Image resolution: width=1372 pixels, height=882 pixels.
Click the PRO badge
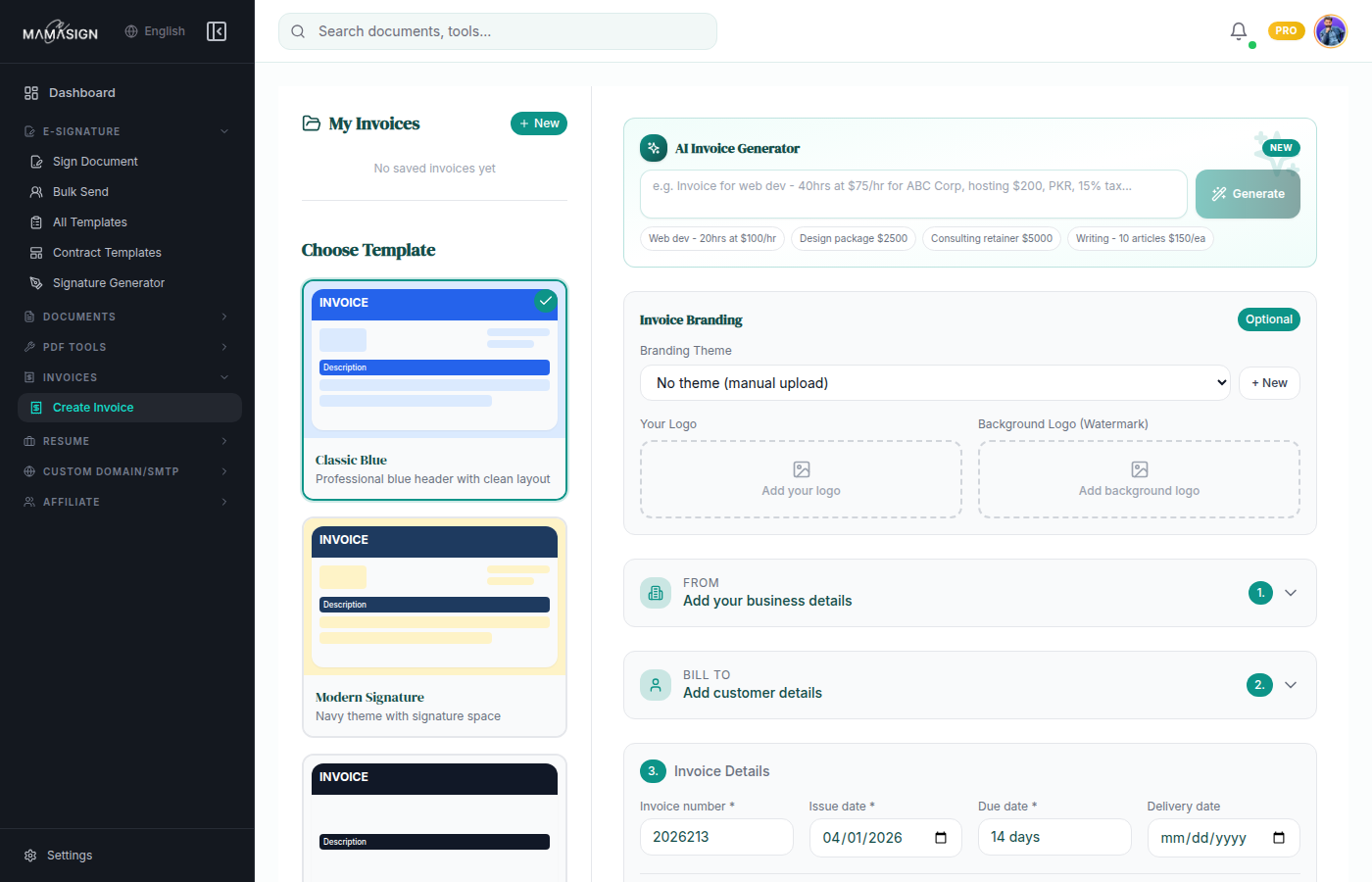click(x=1286, y=31)
